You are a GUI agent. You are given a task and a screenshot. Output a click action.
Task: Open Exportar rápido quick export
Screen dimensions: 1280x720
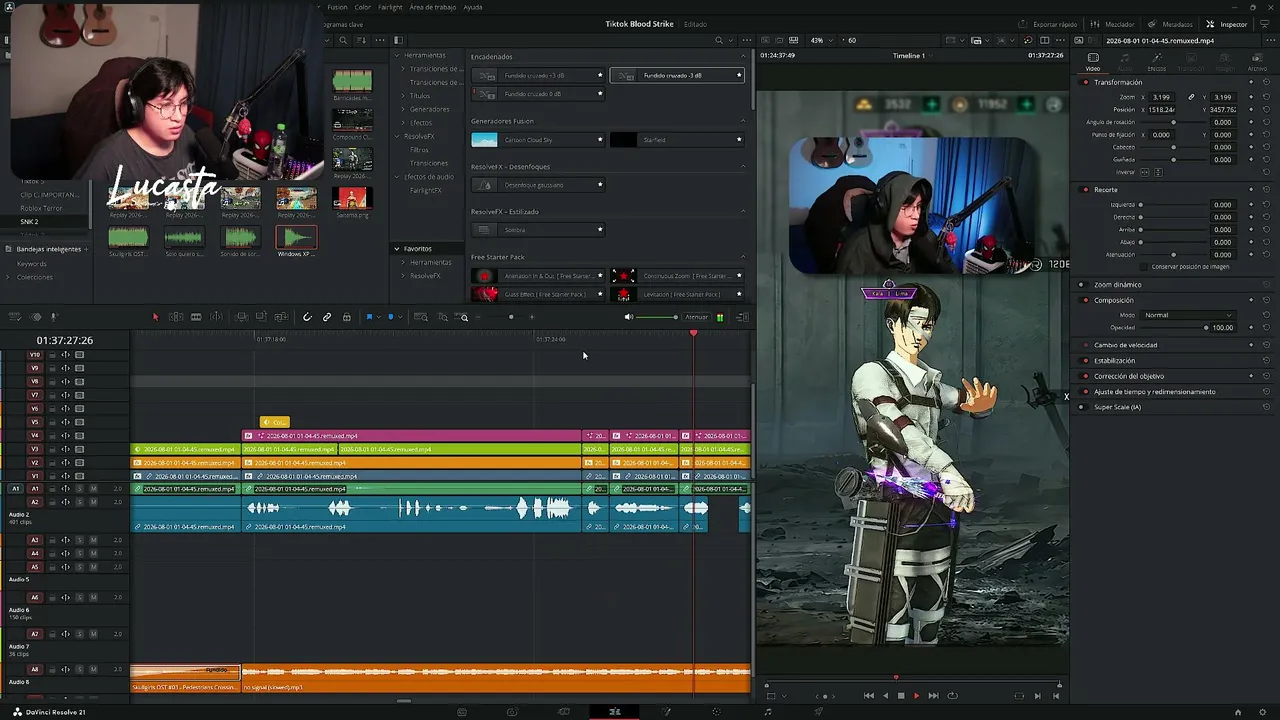point(1048,24)
